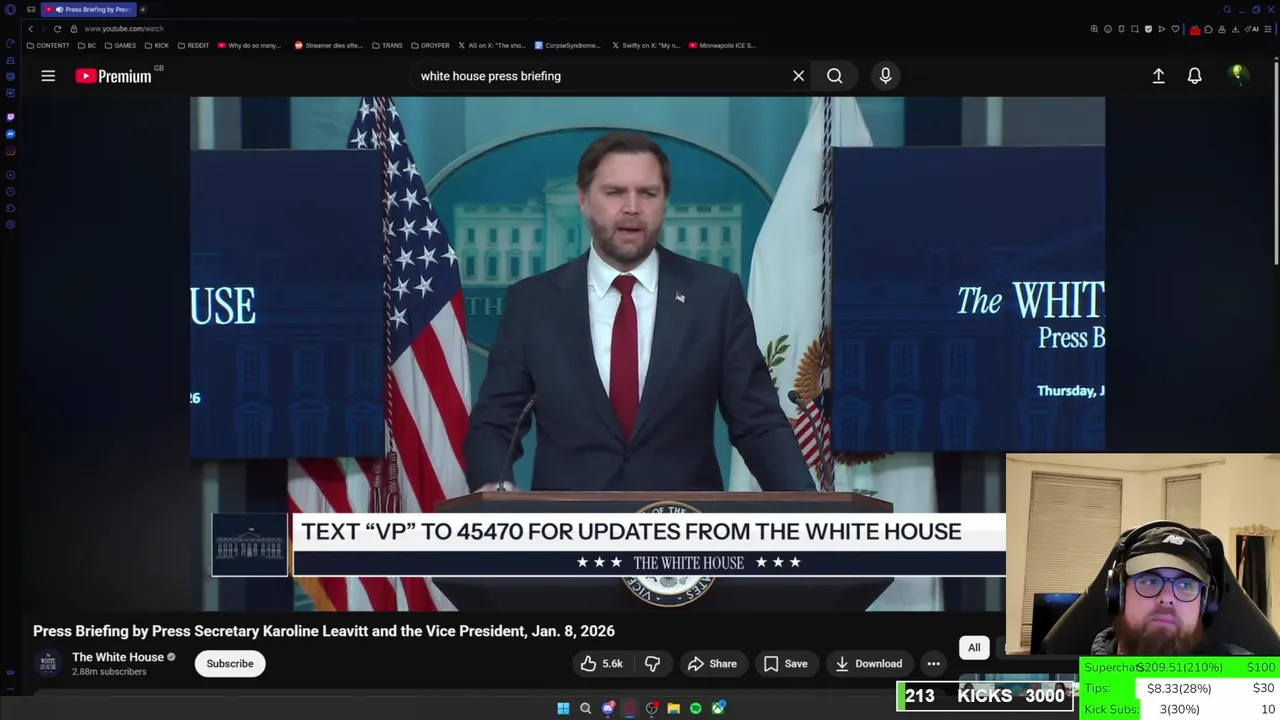Reload the page
Screen dimensions: 1280x720
57,29
